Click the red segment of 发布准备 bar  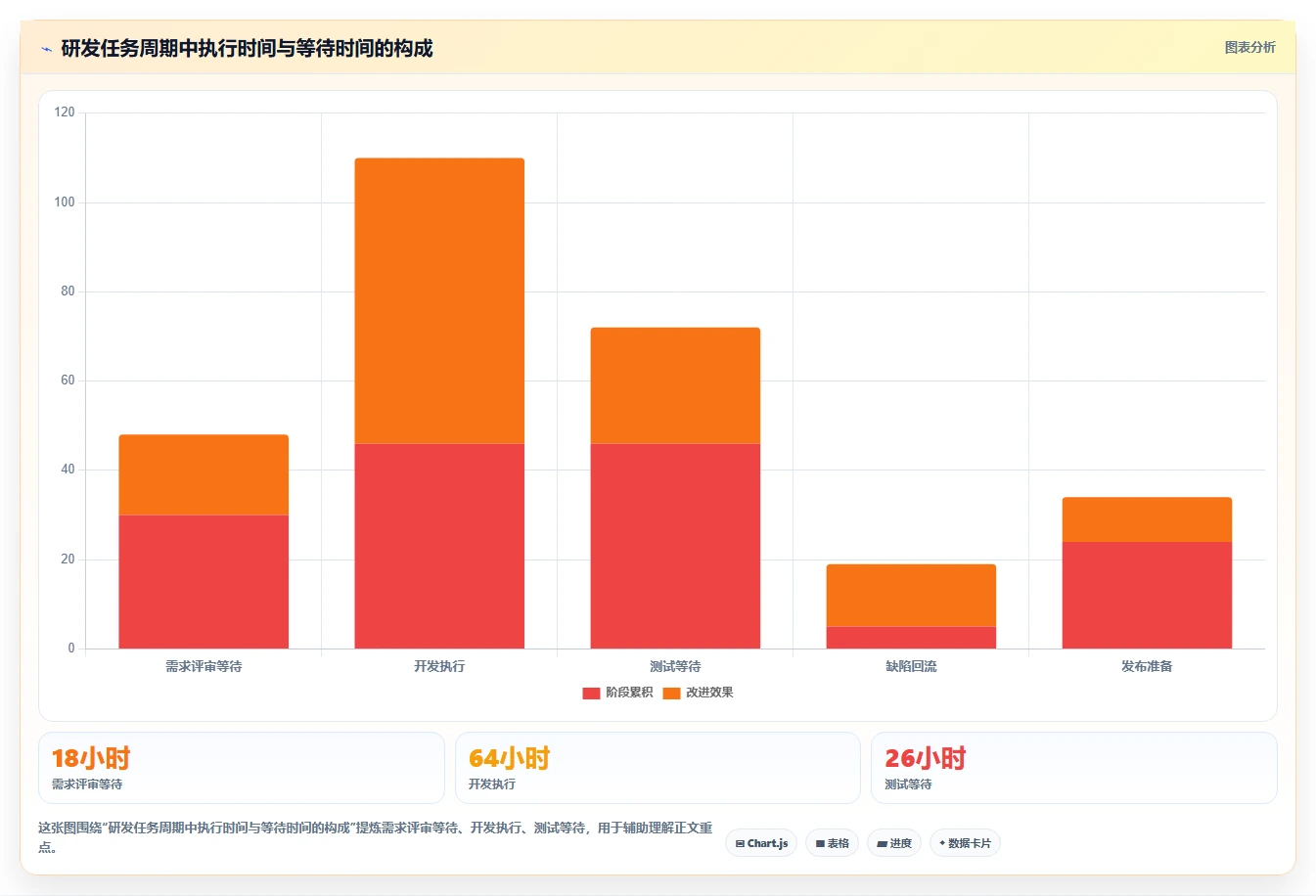[1147, 595]
